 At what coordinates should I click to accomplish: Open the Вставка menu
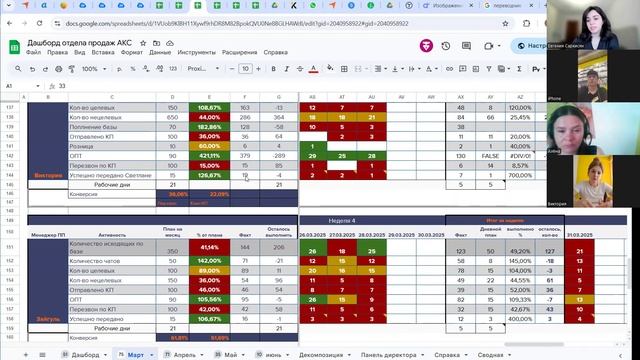(x=103, y=52)
